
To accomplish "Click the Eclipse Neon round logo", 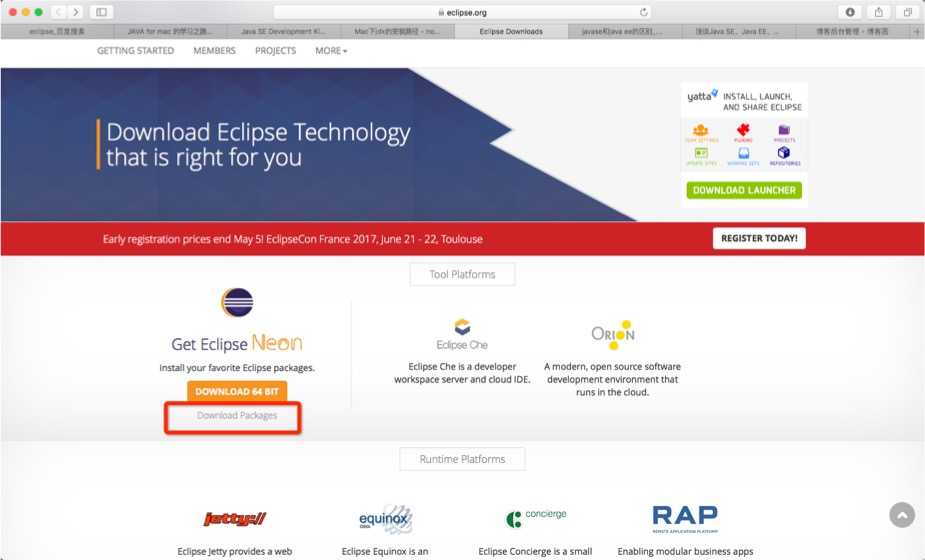I will 237,303.
